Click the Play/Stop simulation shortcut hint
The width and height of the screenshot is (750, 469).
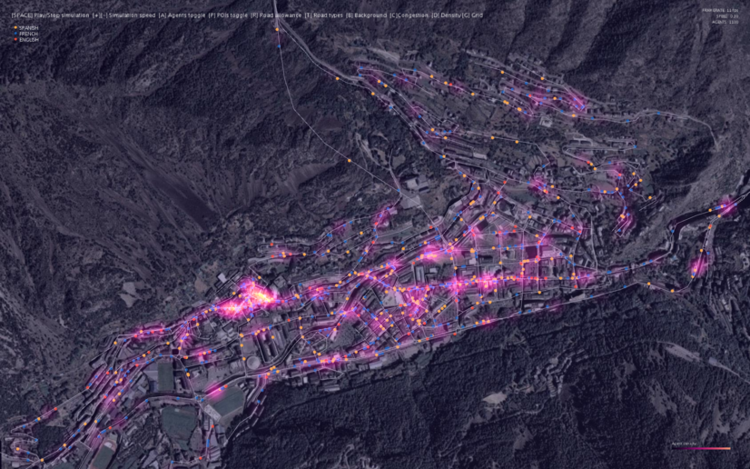[x=50, y=15]
